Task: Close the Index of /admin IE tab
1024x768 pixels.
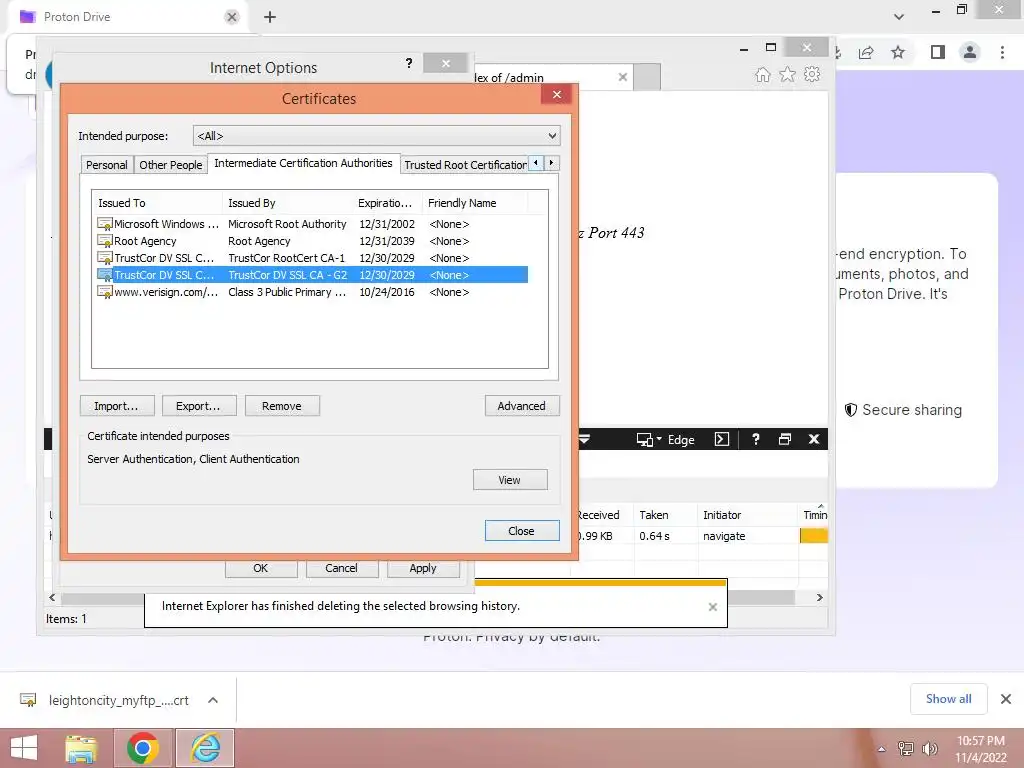Action: pyautogui.click(x=622, y=77)
